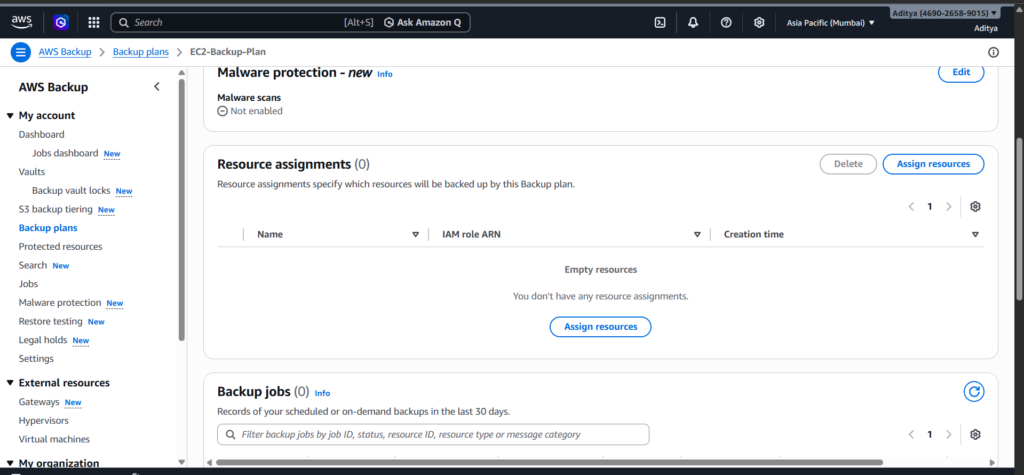Open the notifications bell icon
Screen dimensions: 1024x475
693,22
